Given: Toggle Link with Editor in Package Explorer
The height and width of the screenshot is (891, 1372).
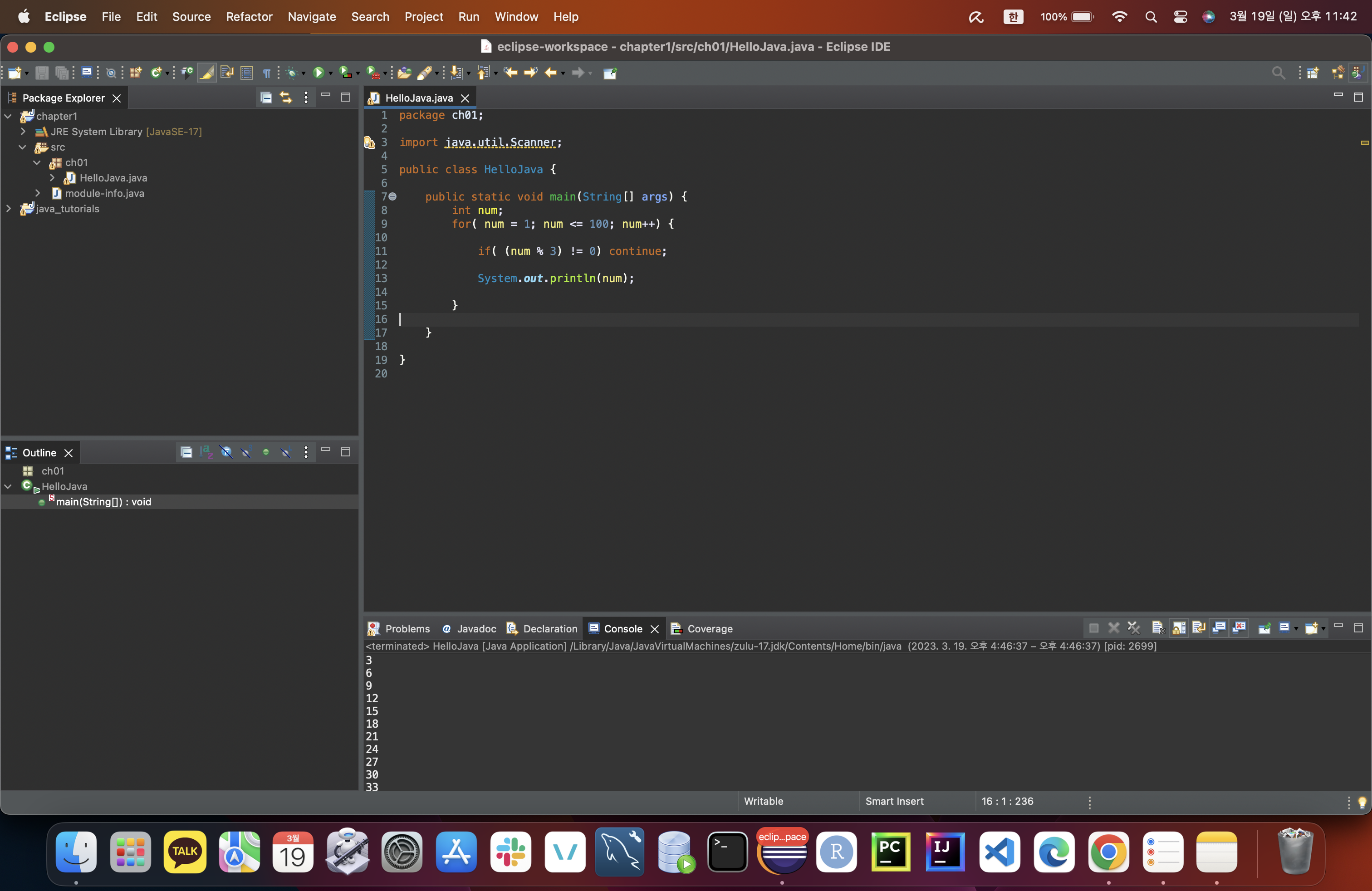Looking at the screenshot, I should pos(285,98).
